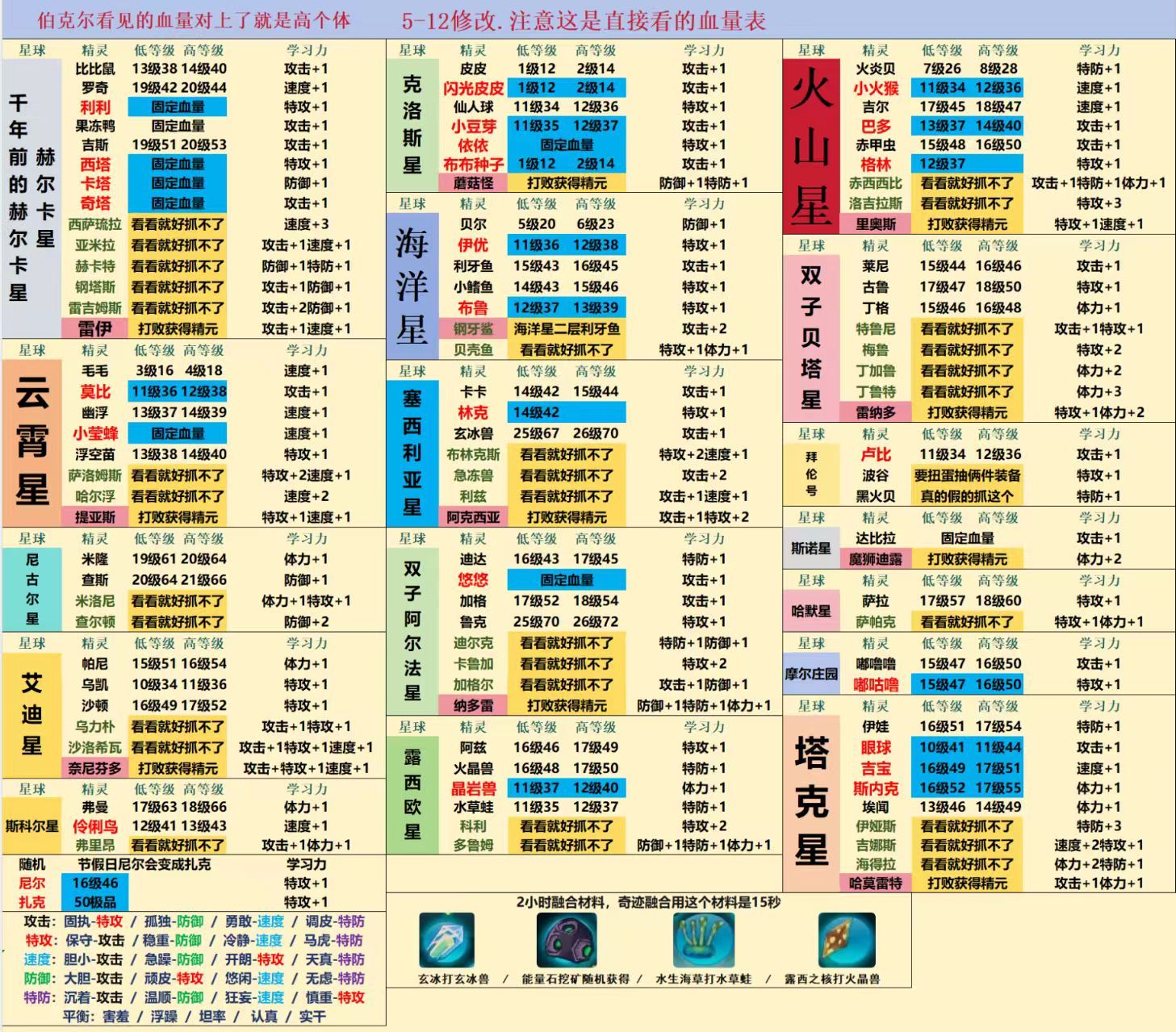Click the 塔克星 planet label
The height and width of the screenshot is (1032, 1176).
810,802
